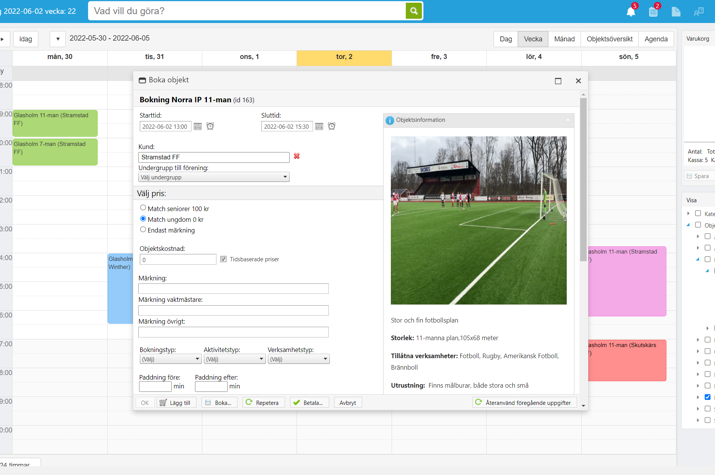The height and width of the screenshot is (475, 715).
Task: Focus the Vad vill du göra search field
Action: tap(247, 11)
